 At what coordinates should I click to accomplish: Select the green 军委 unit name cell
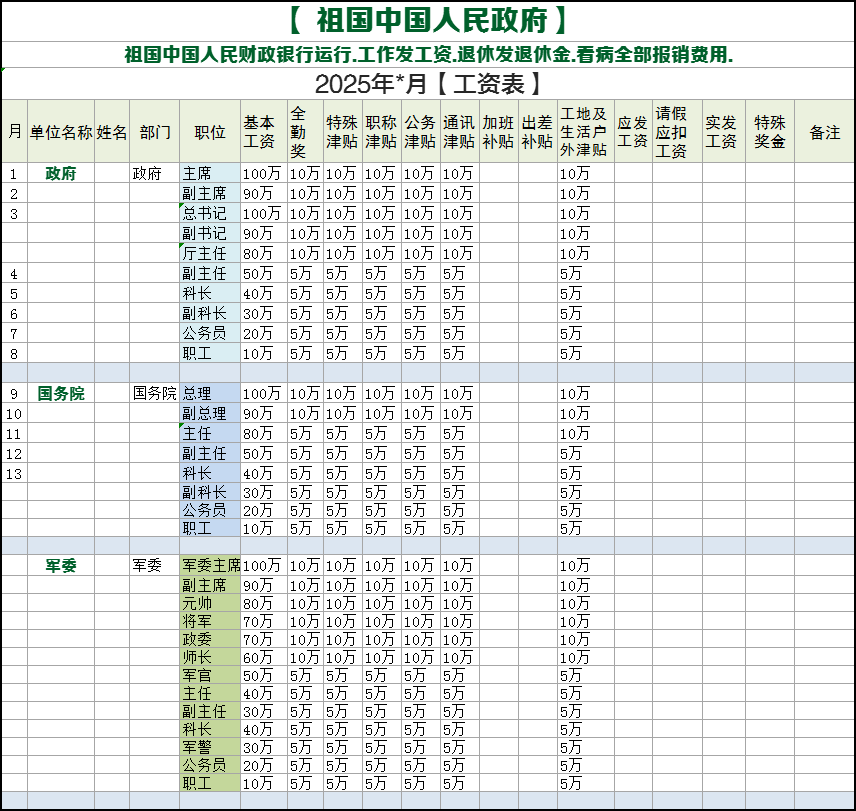pyautogui.click(x=61, y=565)
